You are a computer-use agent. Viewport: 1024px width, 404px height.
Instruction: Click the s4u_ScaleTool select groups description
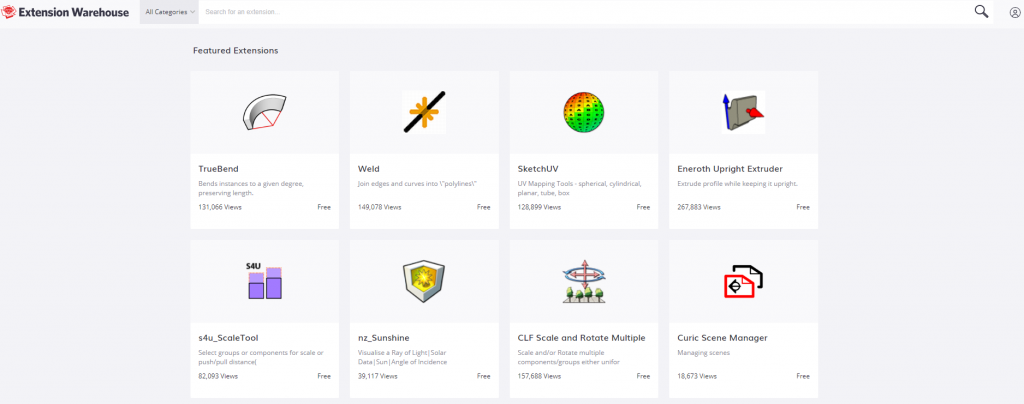click(x=261, y=357)
